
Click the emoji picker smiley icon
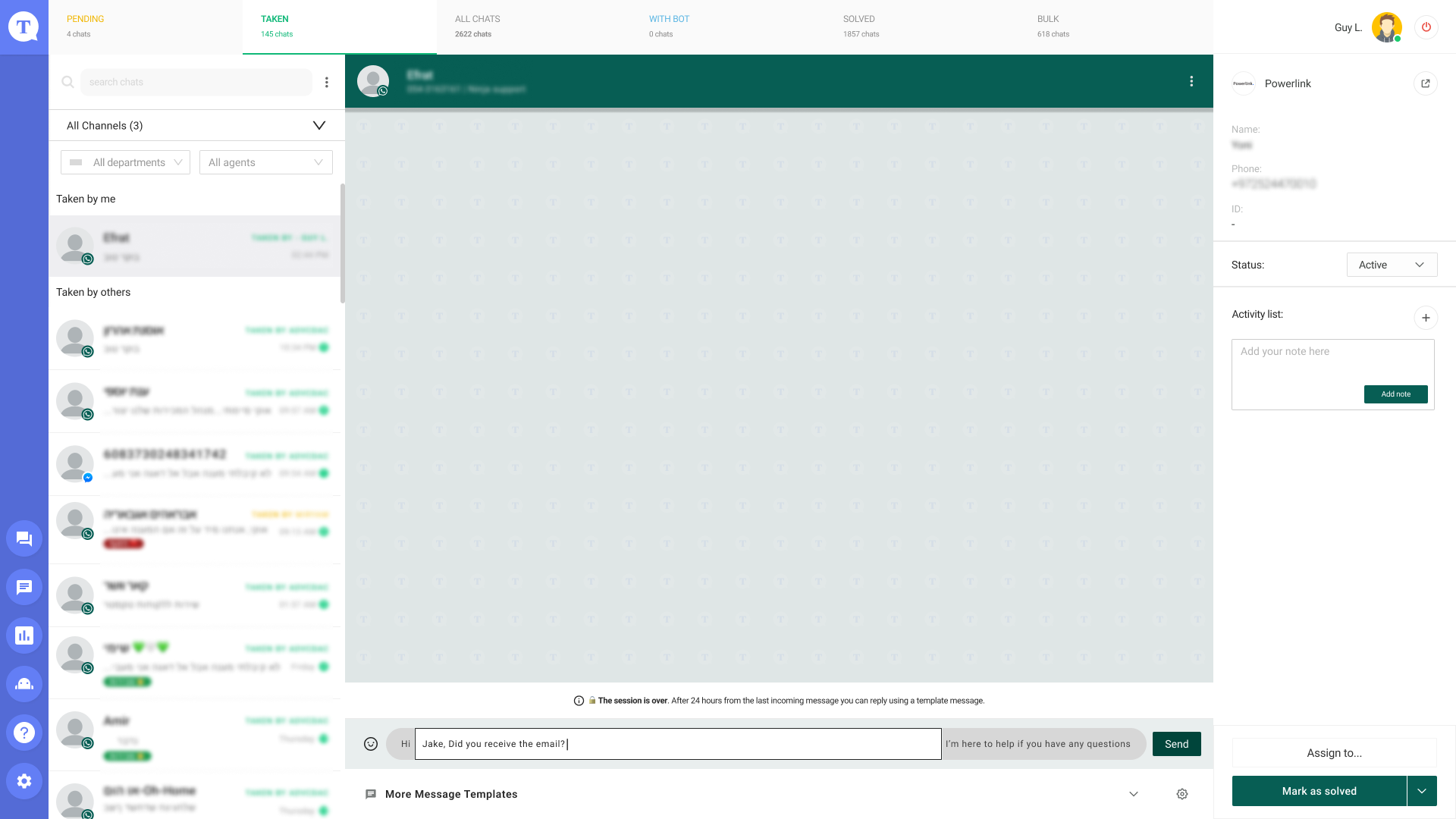click(x=371, y=744)
